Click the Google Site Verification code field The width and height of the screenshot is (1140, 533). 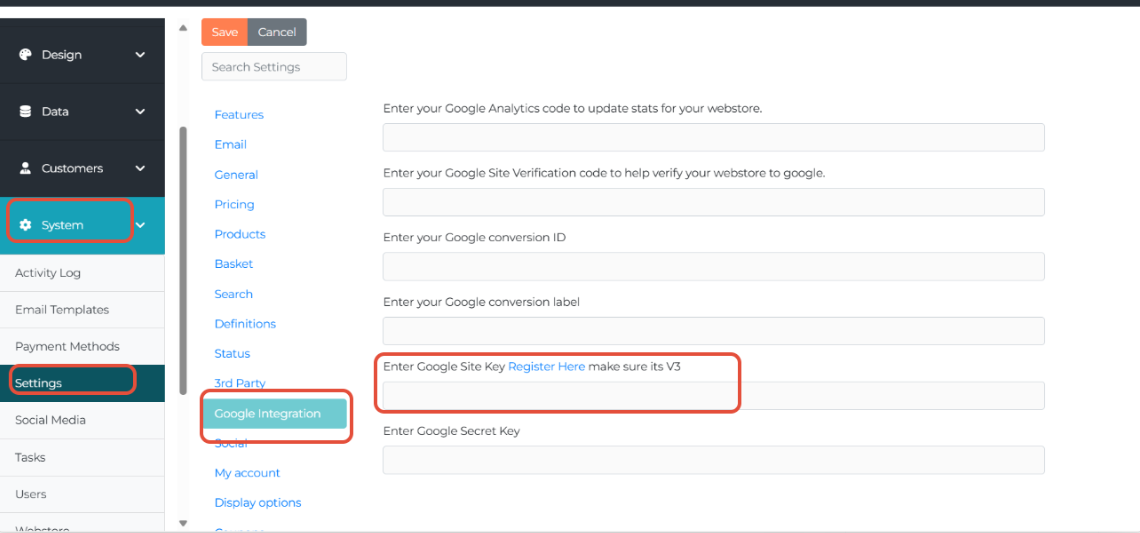[713, 202]
